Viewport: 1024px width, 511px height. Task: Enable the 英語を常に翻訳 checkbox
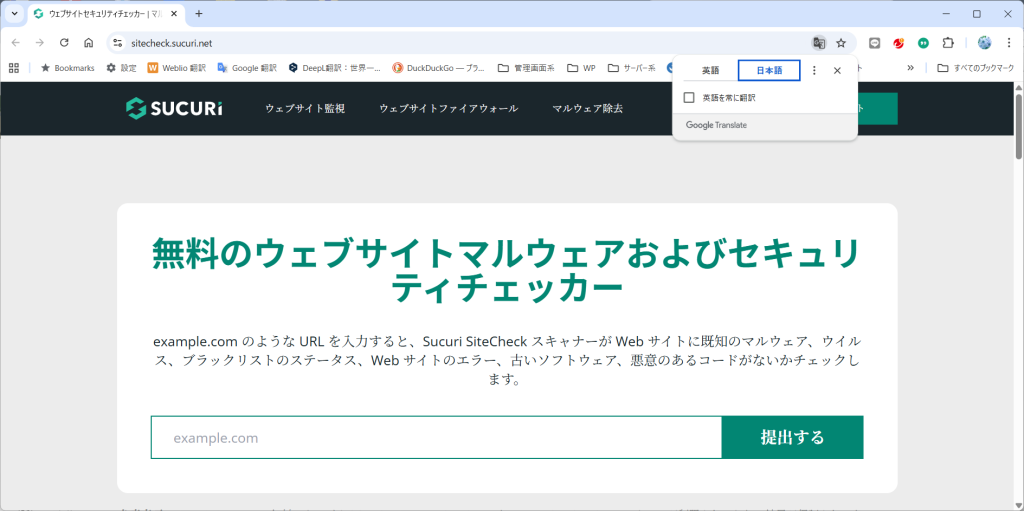coord(689,98)
